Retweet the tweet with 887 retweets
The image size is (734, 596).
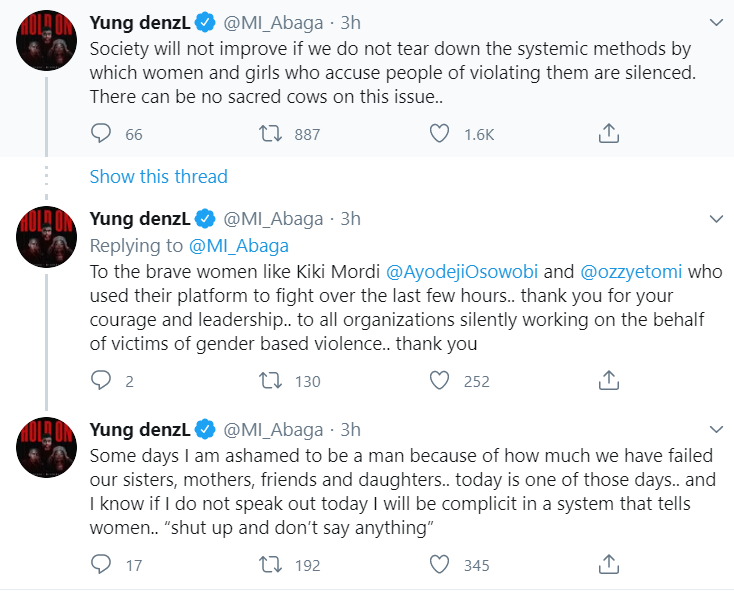(x=268, y=134)
